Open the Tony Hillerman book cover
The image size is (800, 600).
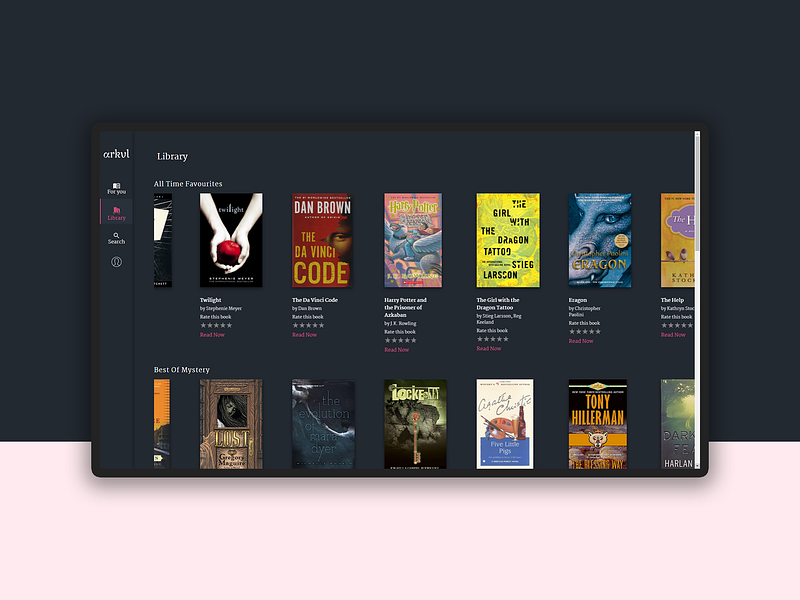point(598,424)
